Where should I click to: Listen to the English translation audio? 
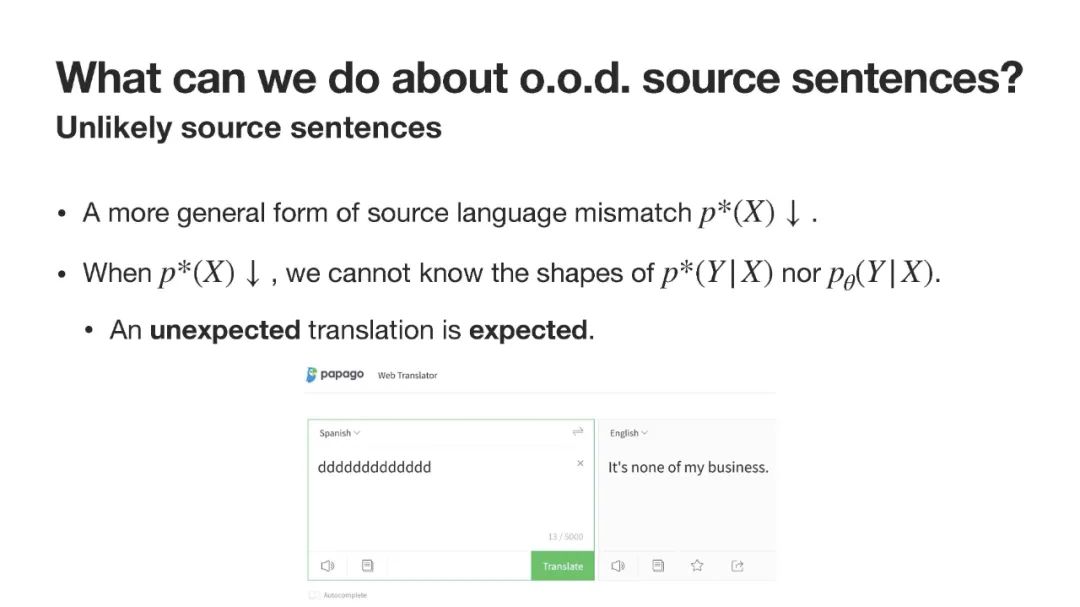tap(617, 566)
